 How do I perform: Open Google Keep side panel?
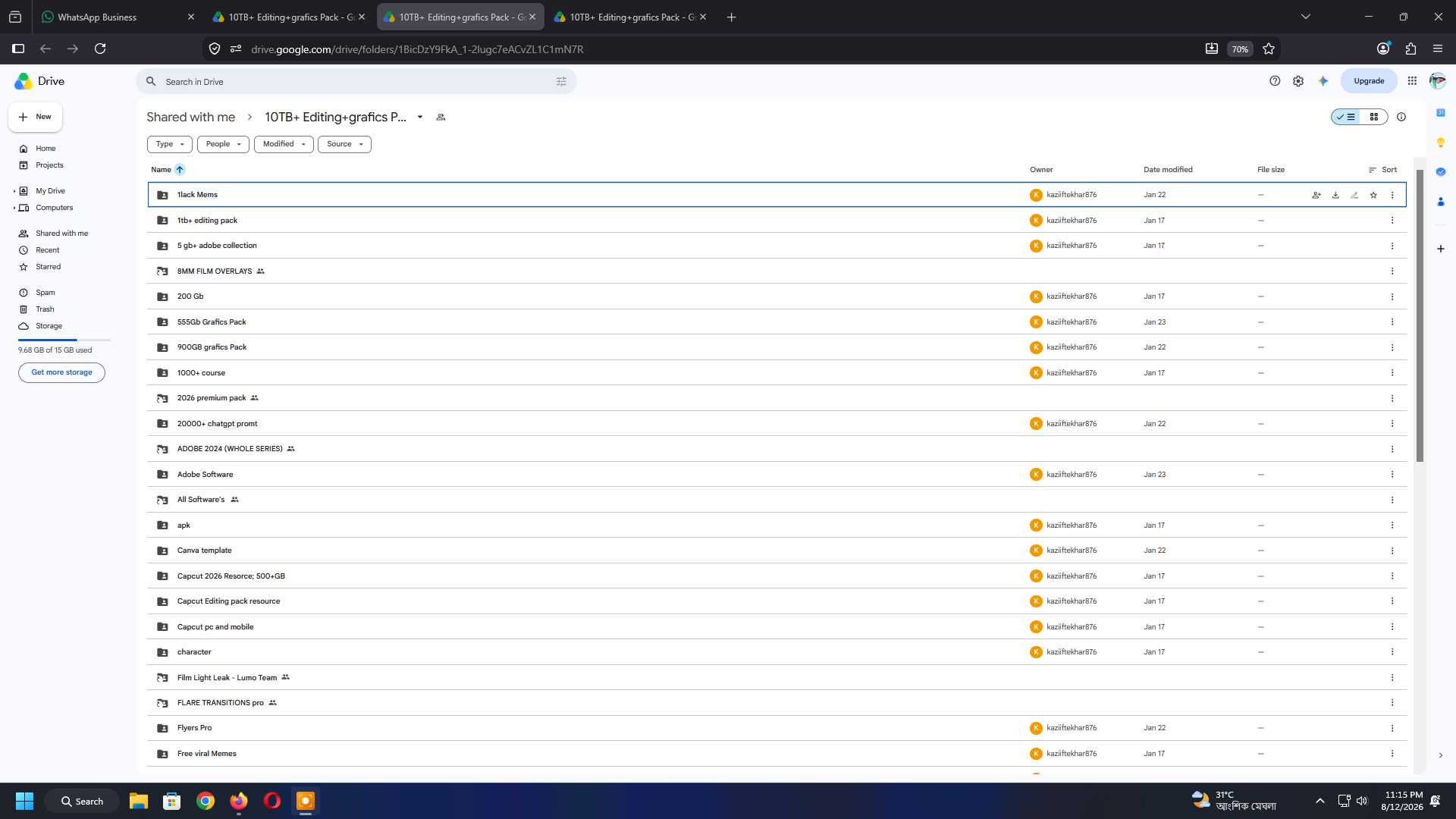(1441, 143)
